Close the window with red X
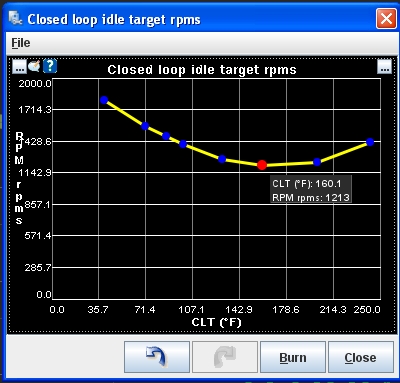The width and height of the screenshot is (400, 383). 386,19
